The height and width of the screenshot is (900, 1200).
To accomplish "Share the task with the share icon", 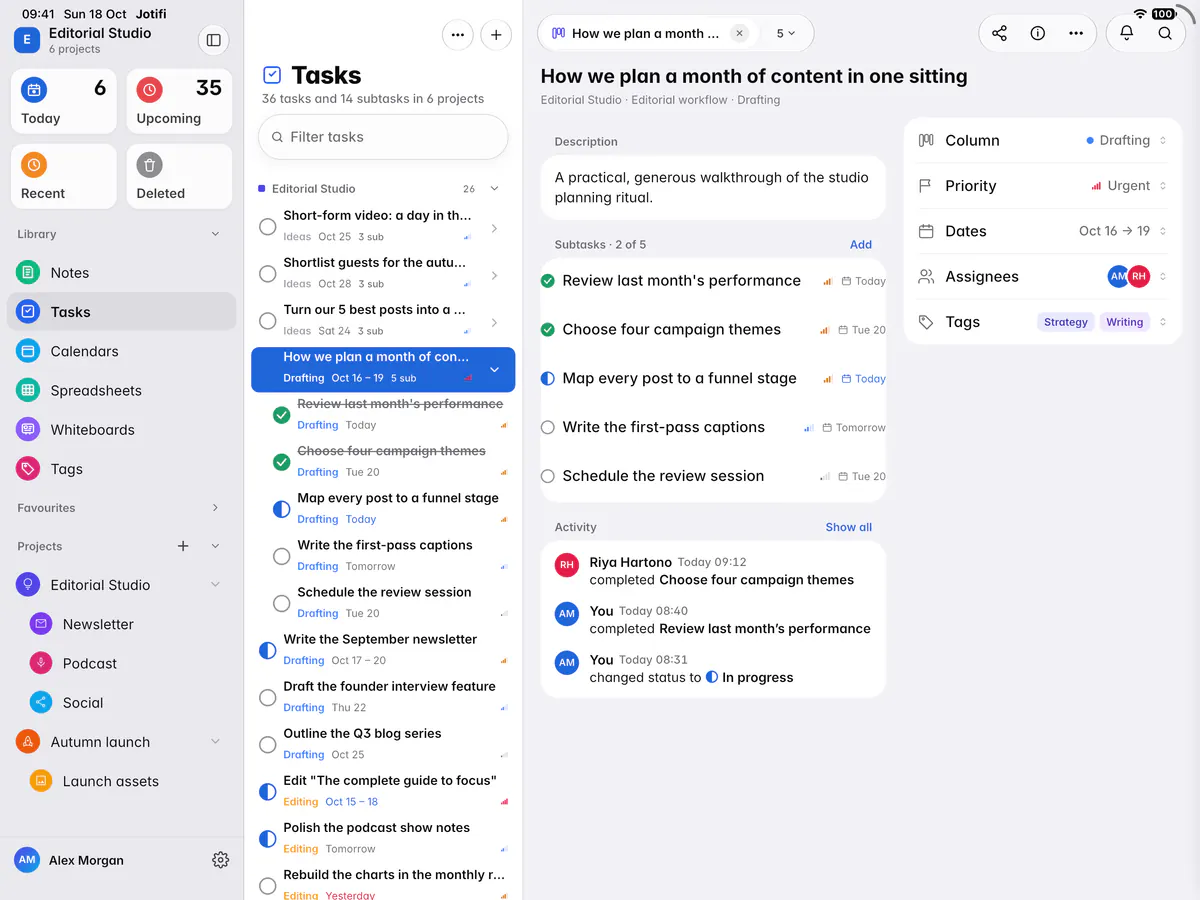I will (x=999, y=33).
